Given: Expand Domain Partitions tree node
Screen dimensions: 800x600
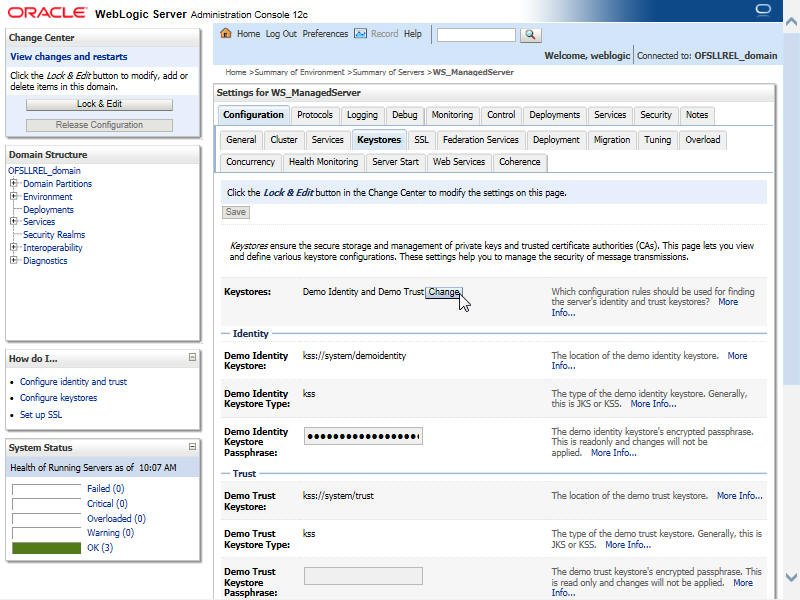Looking at the screenshot, I should tap(14, 183).
